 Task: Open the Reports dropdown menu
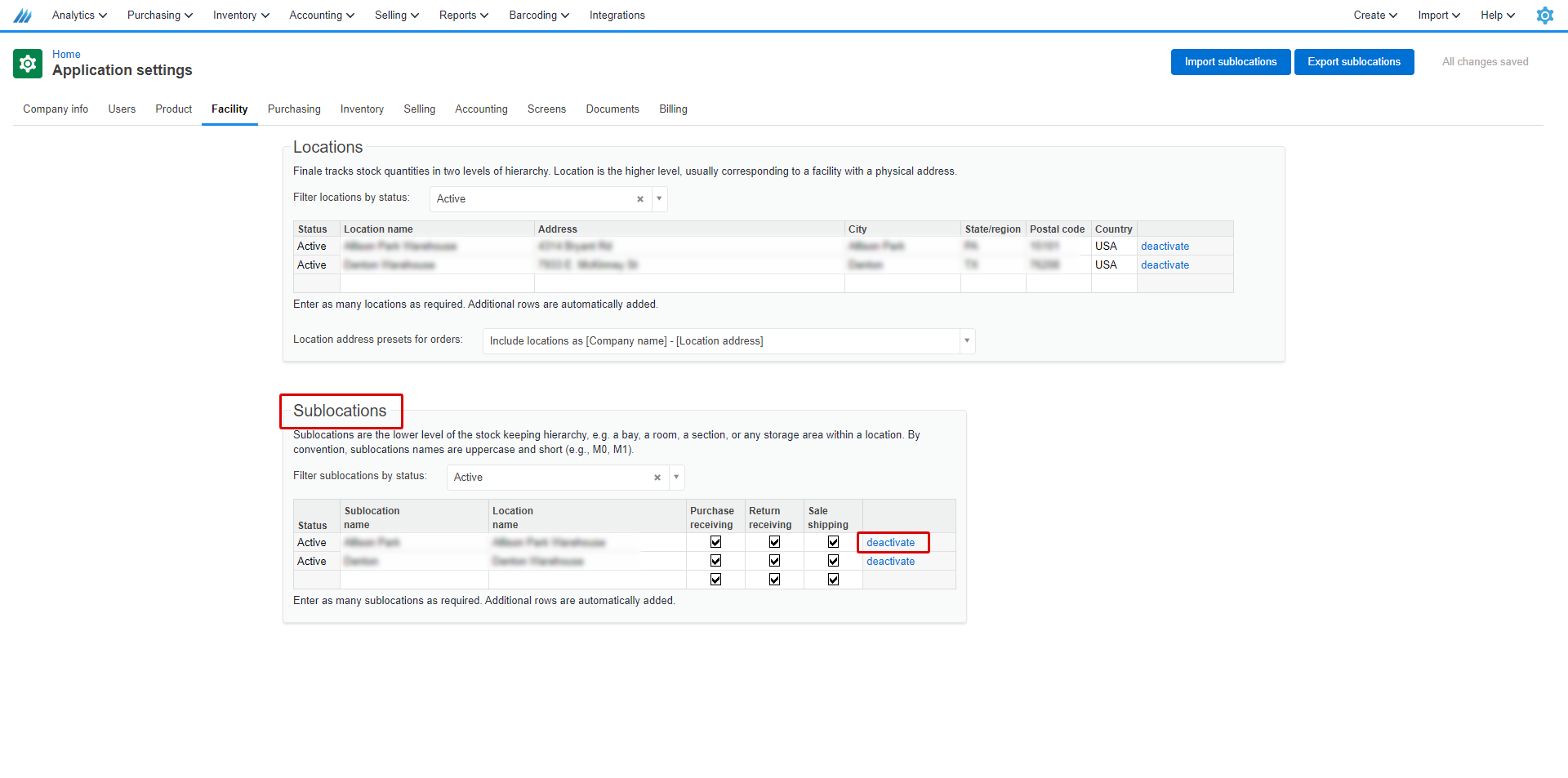click(x=464, y=16)
